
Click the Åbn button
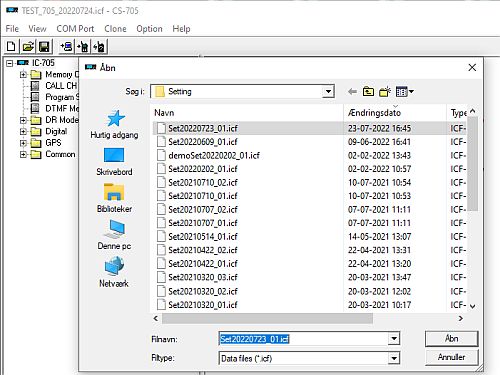click(452, 339)
